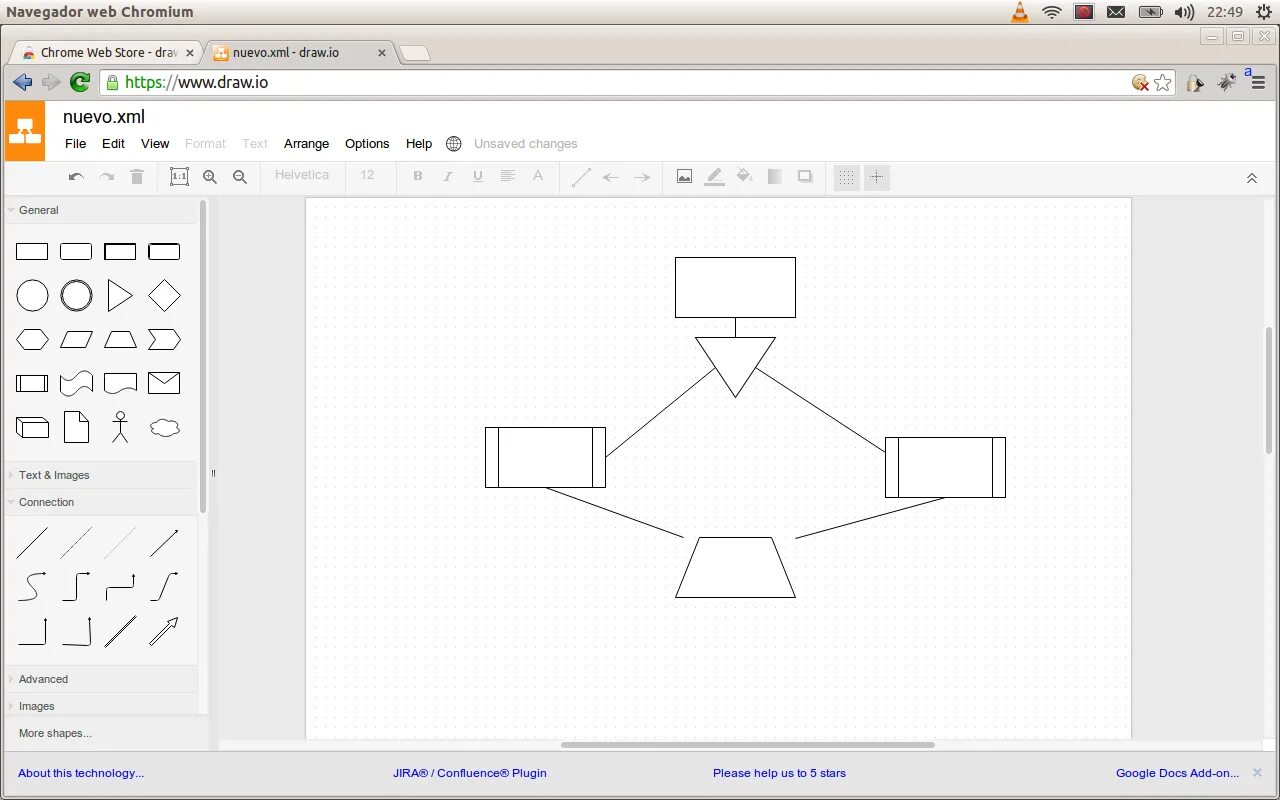
Task: Click the draw.io orange logo
Action: click(x=25, y=131)
